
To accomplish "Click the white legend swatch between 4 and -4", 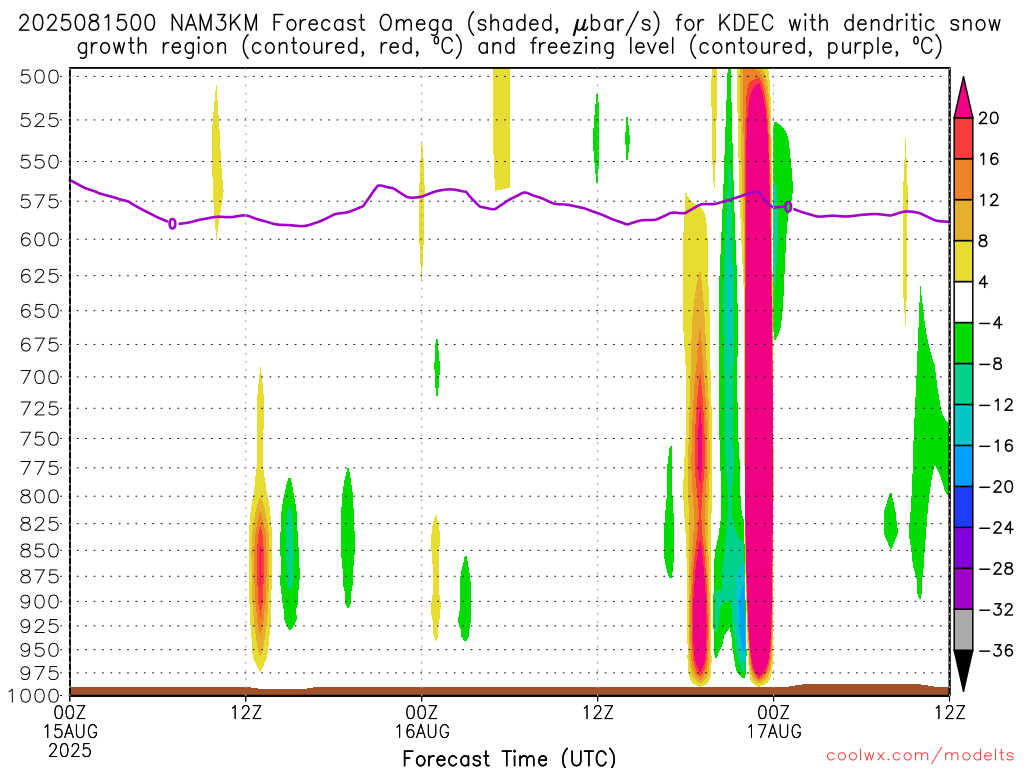I will 963,302.
